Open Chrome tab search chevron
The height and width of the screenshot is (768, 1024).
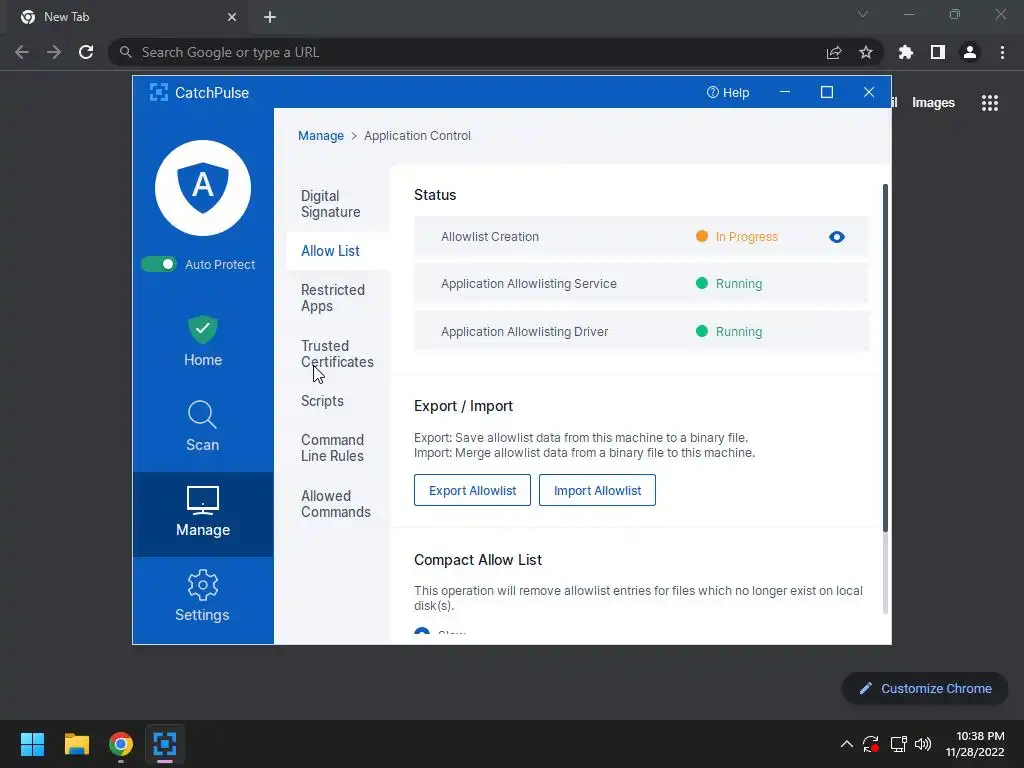(x=863, y=14)
